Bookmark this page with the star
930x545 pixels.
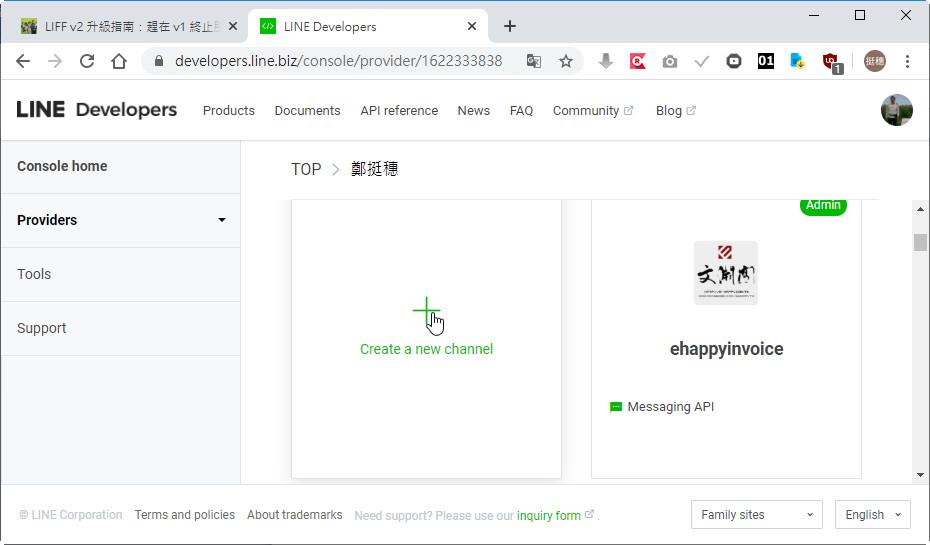pyautogui.click(x=566, y=61)
